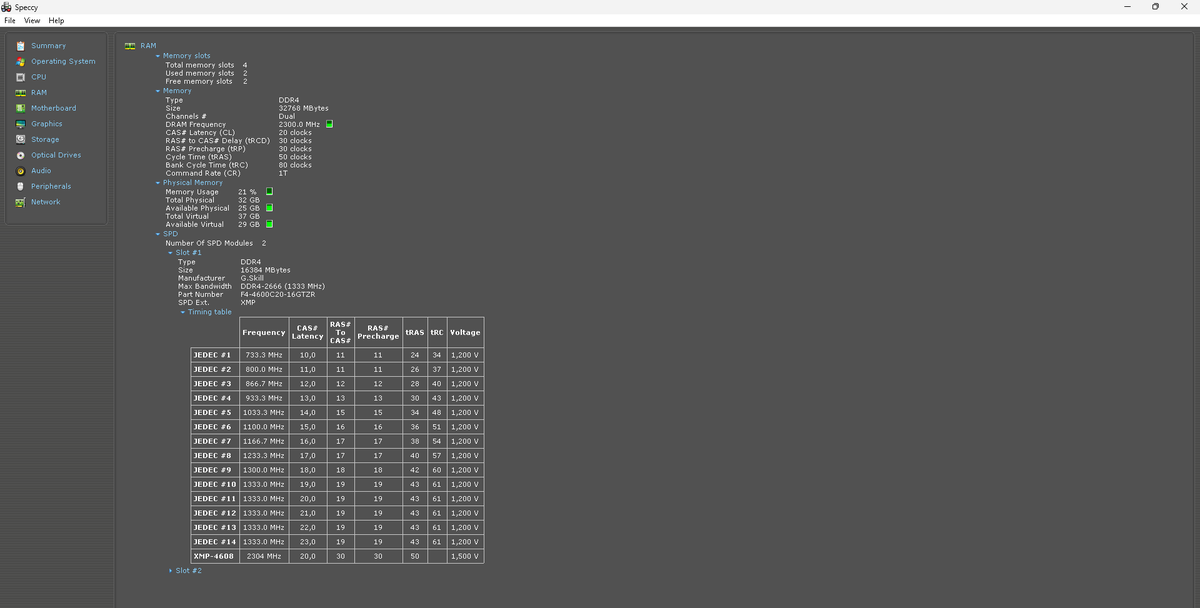Select the 'Used memory slots' row
This screenshot has width=1200, height=608.
[x=206, y=73]
